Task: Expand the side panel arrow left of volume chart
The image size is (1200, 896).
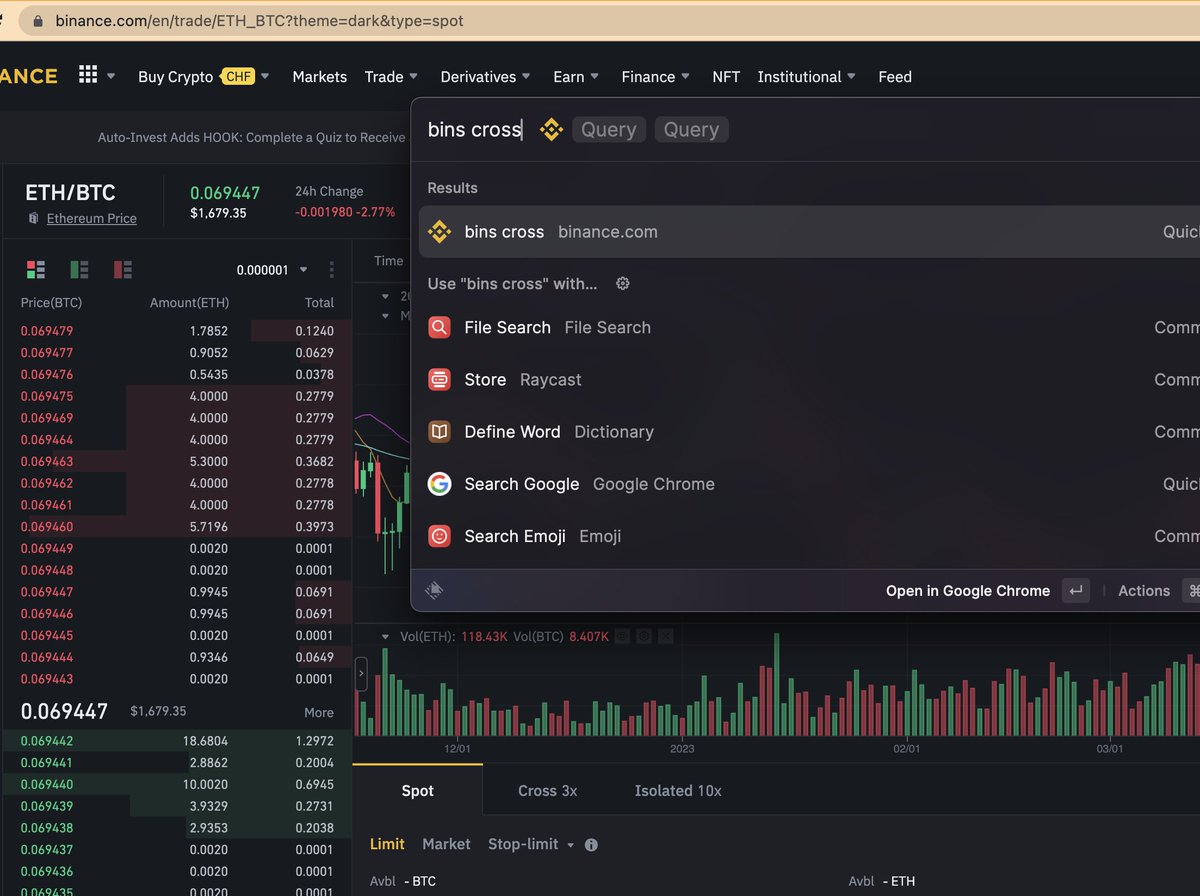Action: coord(361,673)
